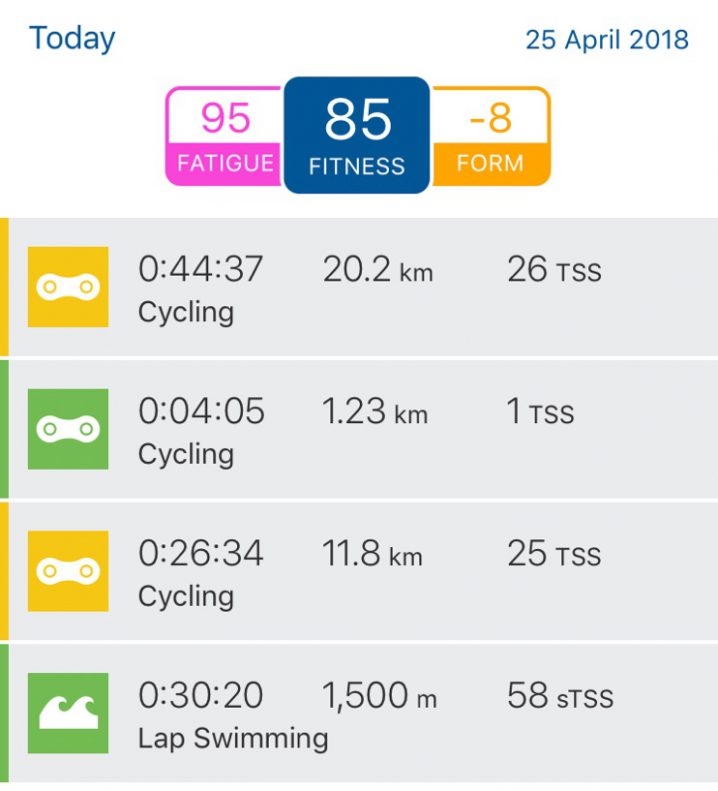Select the pink Fatigue 95 badge
This screenshot has width=718, height=791.
pos(225,136)
